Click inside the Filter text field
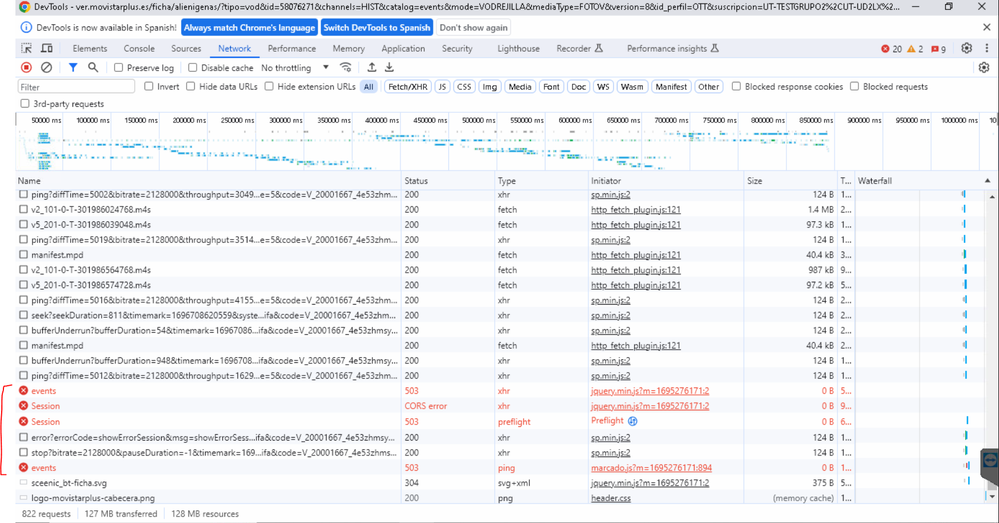 tap(76, 87)
